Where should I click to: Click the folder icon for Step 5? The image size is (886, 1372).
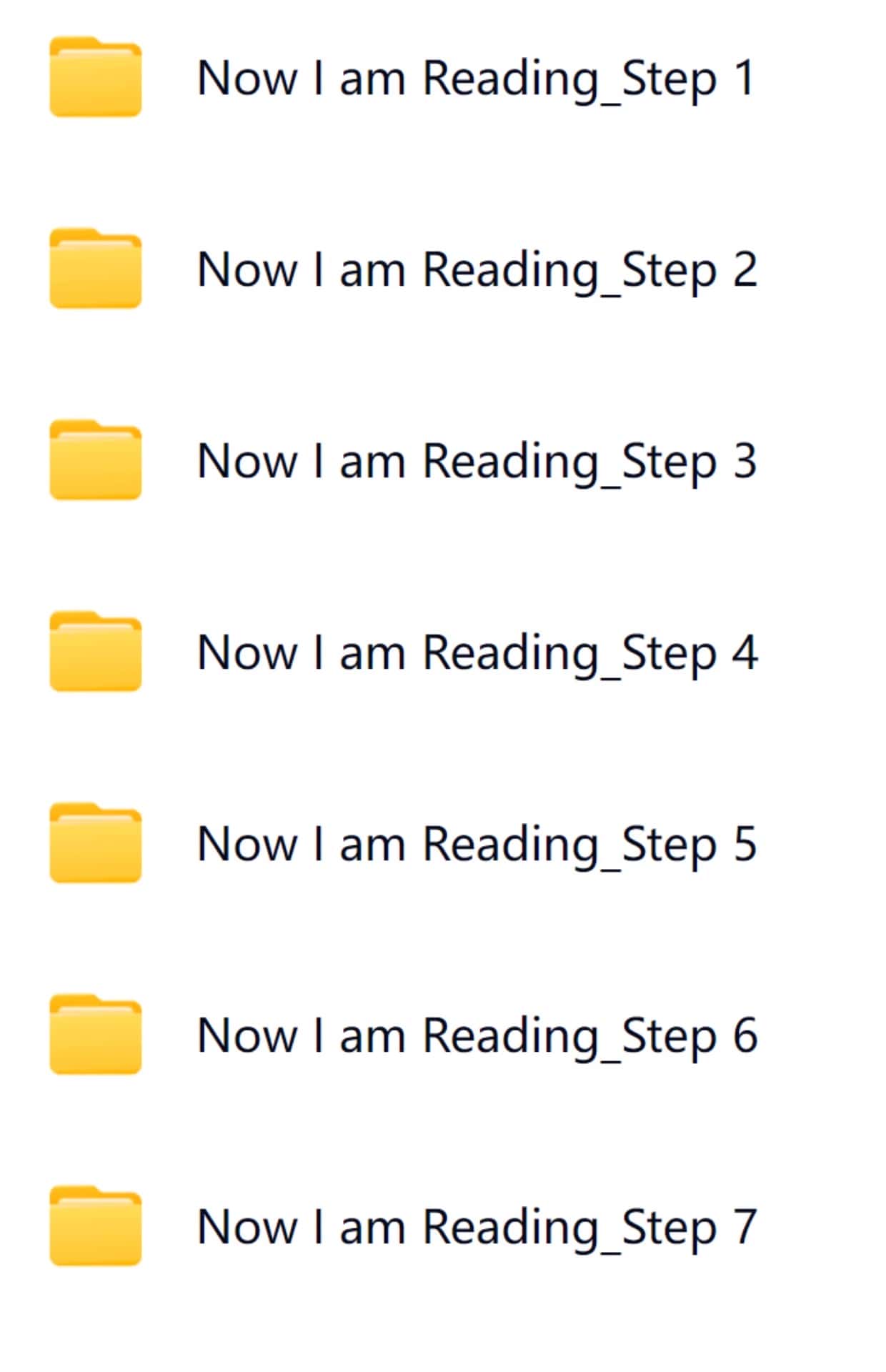coord(95,842)
